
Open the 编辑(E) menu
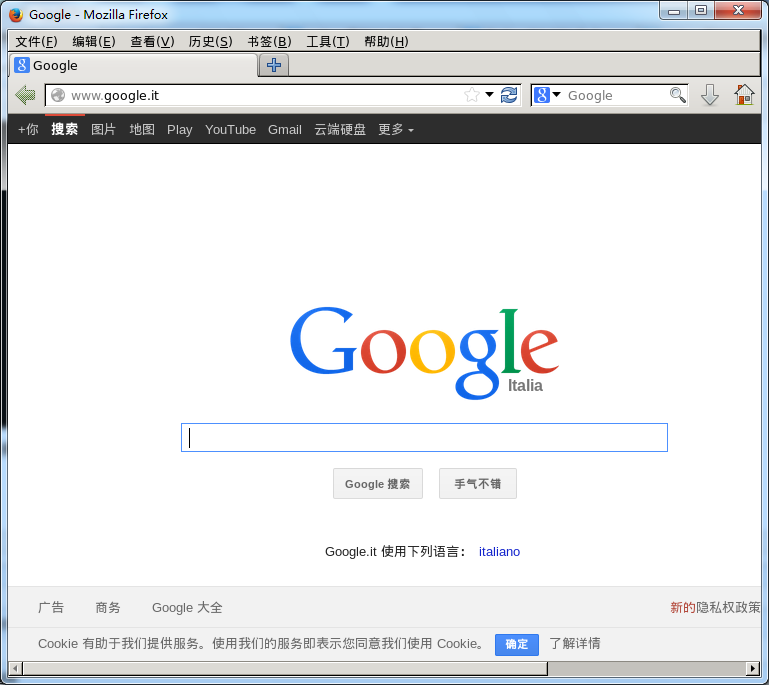click(94, 42)
